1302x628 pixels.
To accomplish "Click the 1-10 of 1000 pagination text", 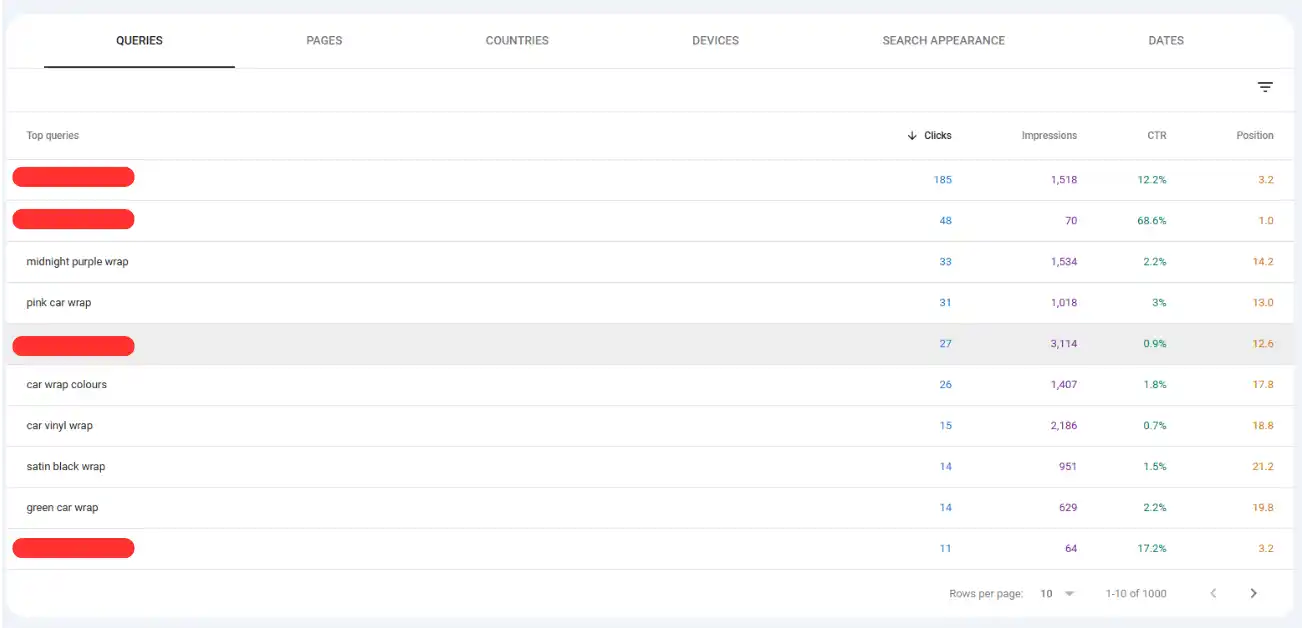I will (x=1136, y=594).
